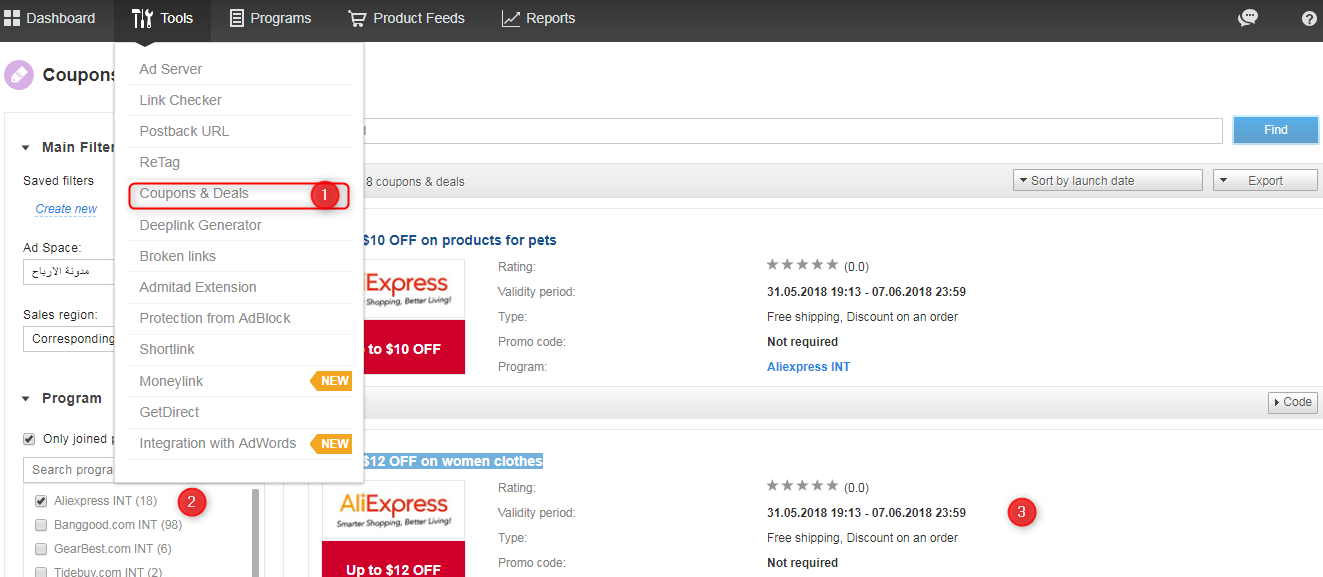
Task: Uncheck the Aliexpress INT checkbox
Action: tap(41, 501)
